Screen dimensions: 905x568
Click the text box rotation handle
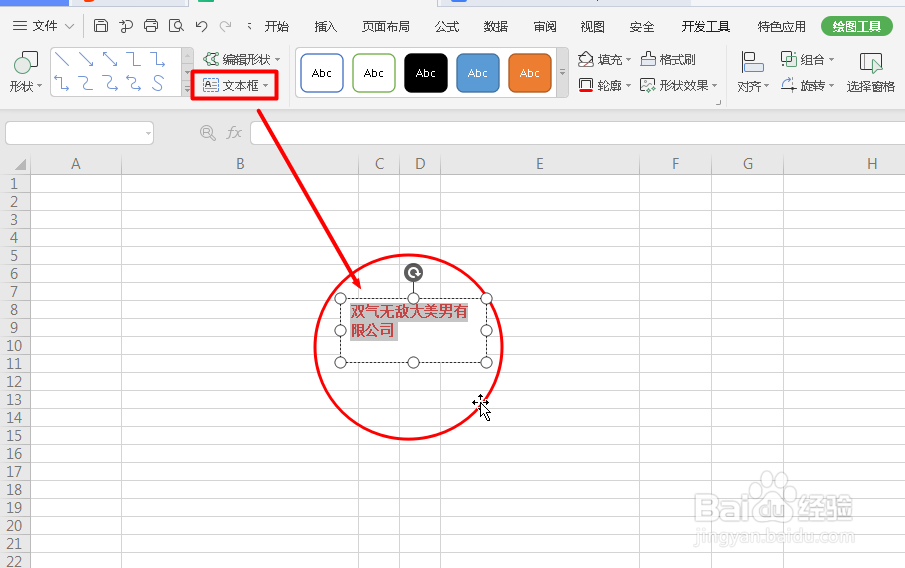413,272
